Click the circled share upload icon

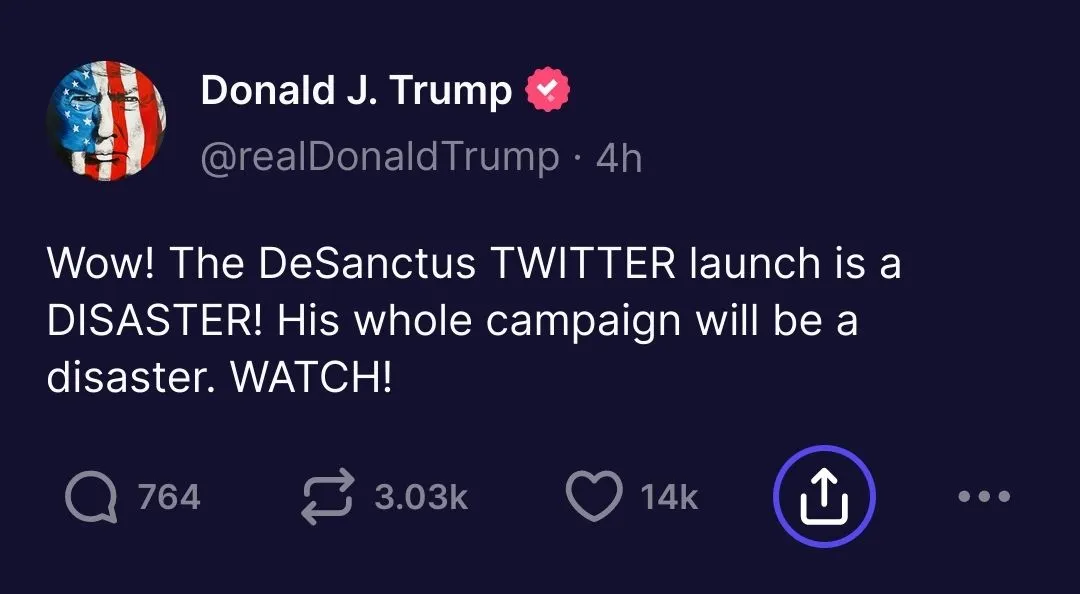824,497
